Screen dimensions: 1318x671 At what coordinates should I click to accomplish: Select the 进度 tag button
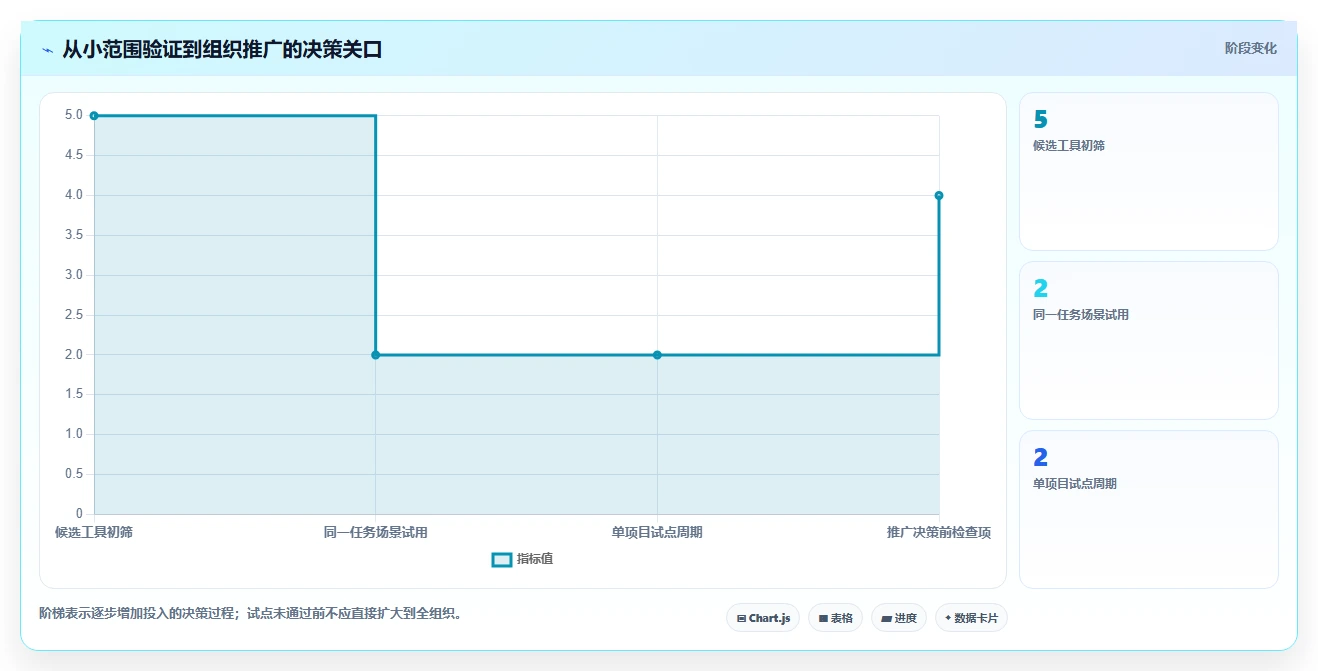[x=899, y=618]
